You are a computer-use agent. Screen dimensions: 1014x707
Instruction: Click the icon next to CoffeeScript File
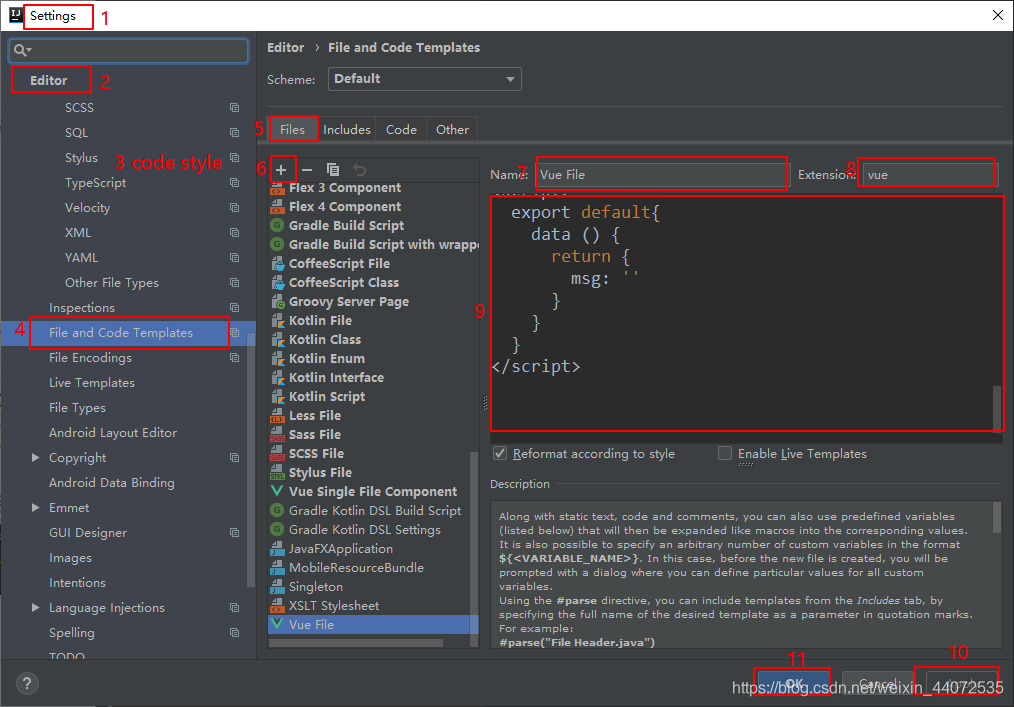[x=277, y=264]
